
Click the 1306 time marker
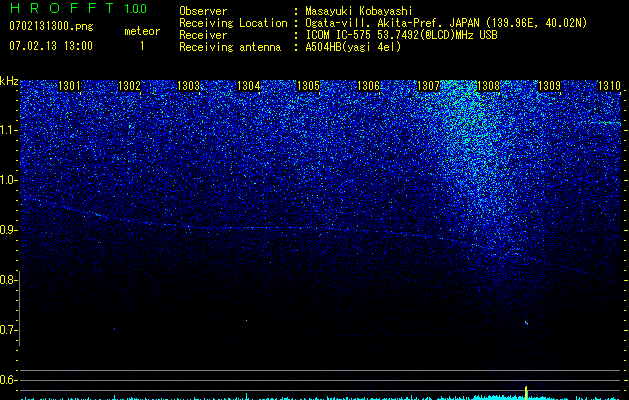368,86
